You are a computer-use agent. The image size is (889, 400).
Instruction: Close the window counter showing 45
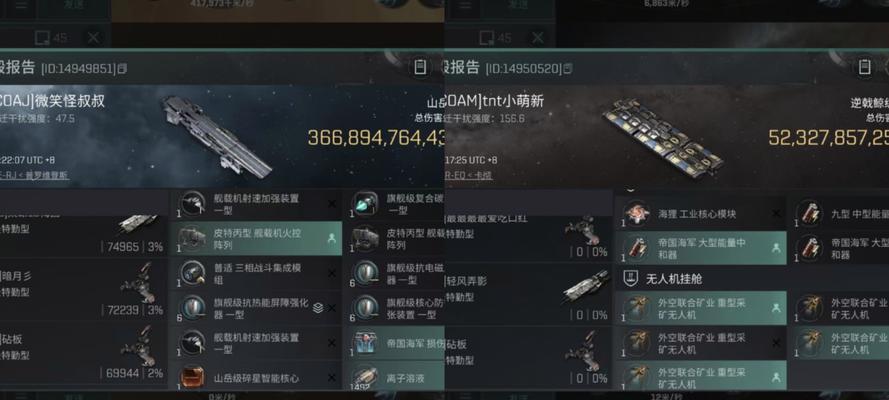[94, 38]
